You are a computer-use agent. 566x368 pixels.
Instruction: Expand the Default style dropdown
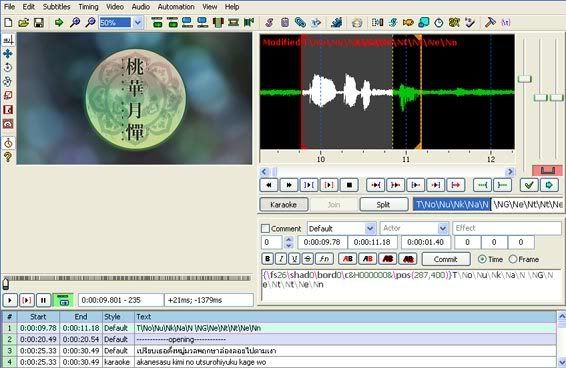coord(370,228)
